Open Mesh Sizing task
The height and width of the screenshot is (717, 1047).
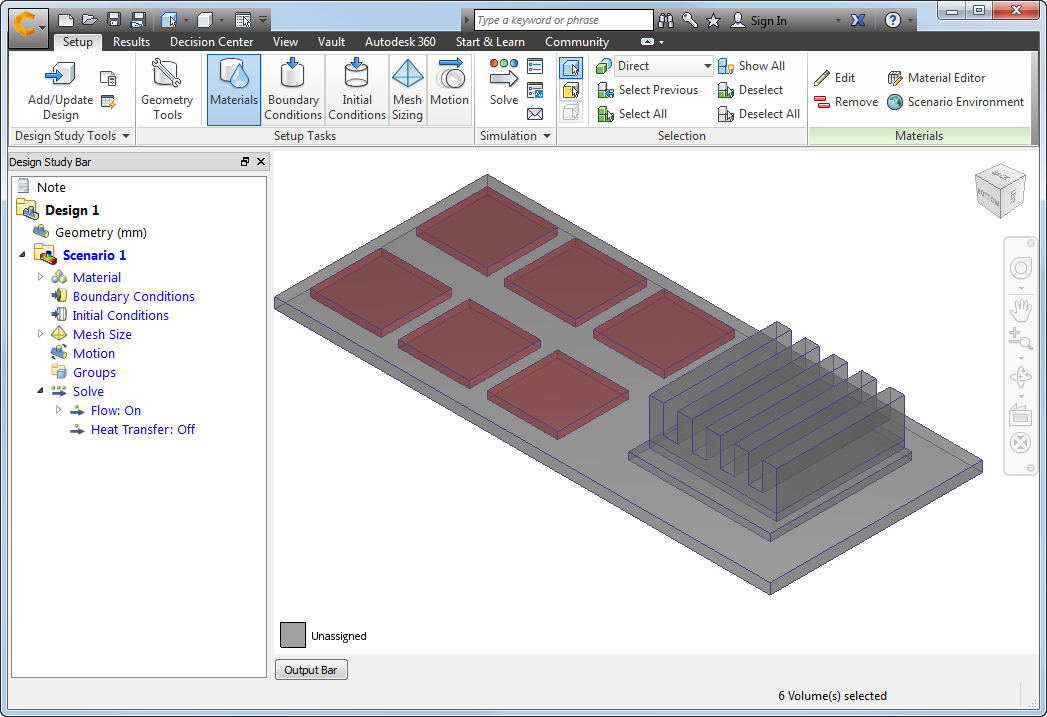point(407,90)
